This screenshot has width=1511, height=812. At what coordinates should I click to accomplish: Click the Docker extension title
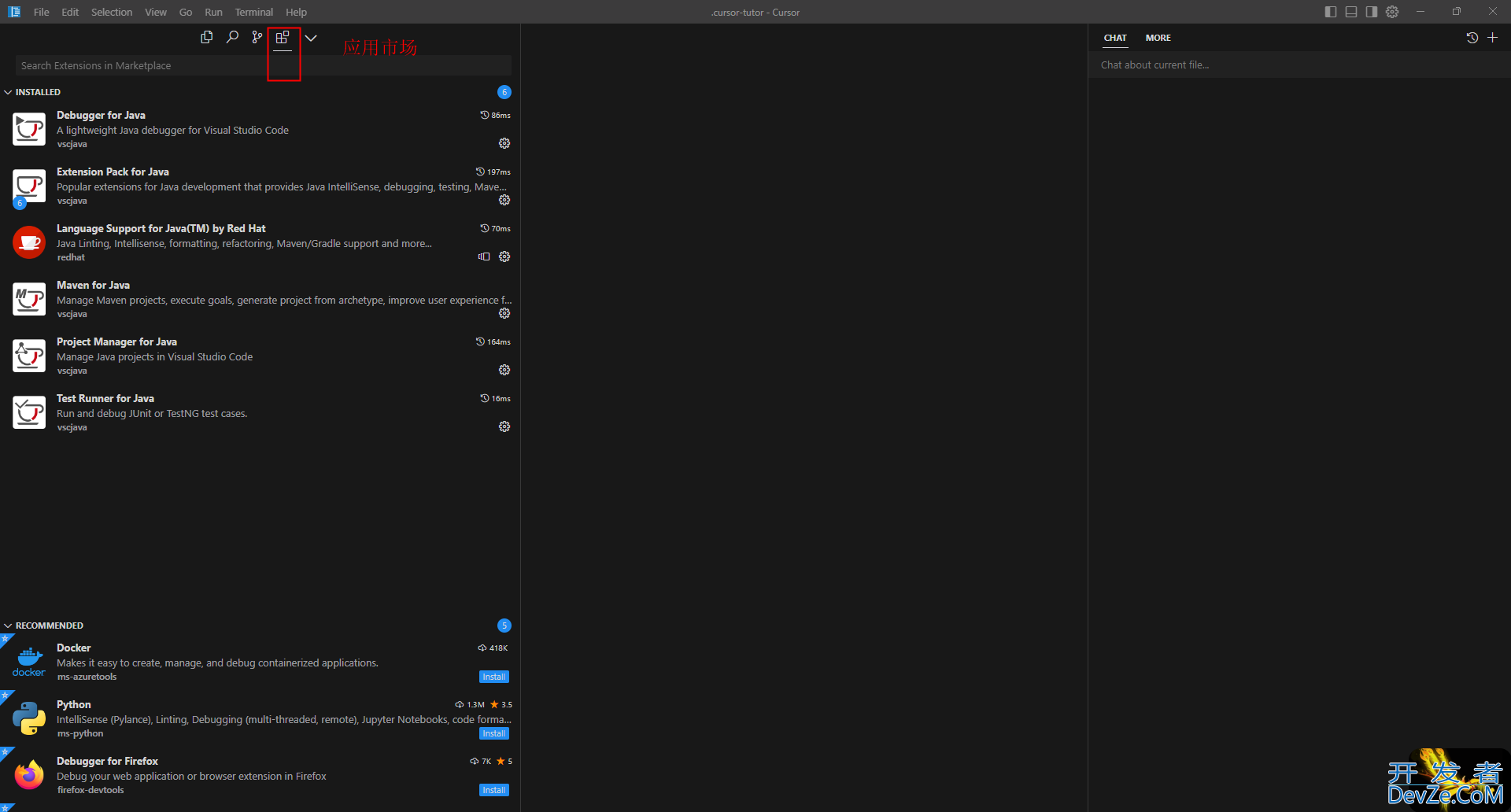(73, 648)
